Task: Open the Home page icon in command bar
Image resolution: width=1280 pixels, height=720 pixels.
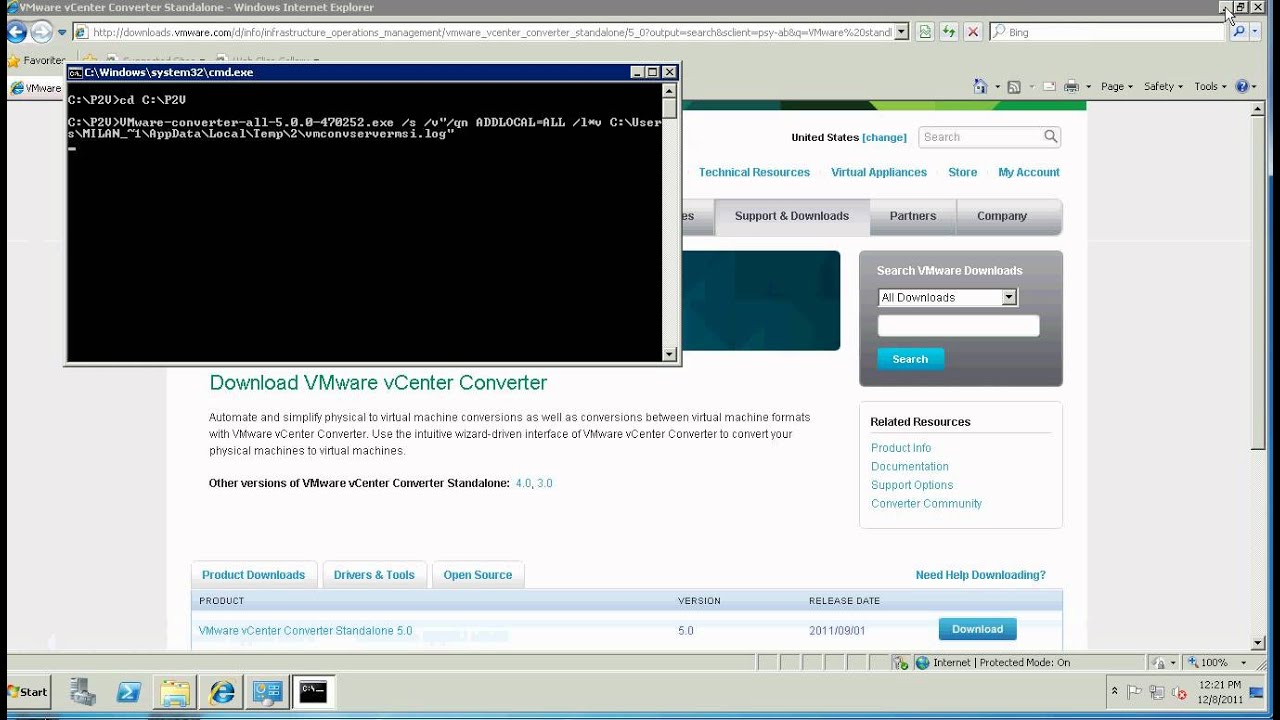Action: (980, 87)
